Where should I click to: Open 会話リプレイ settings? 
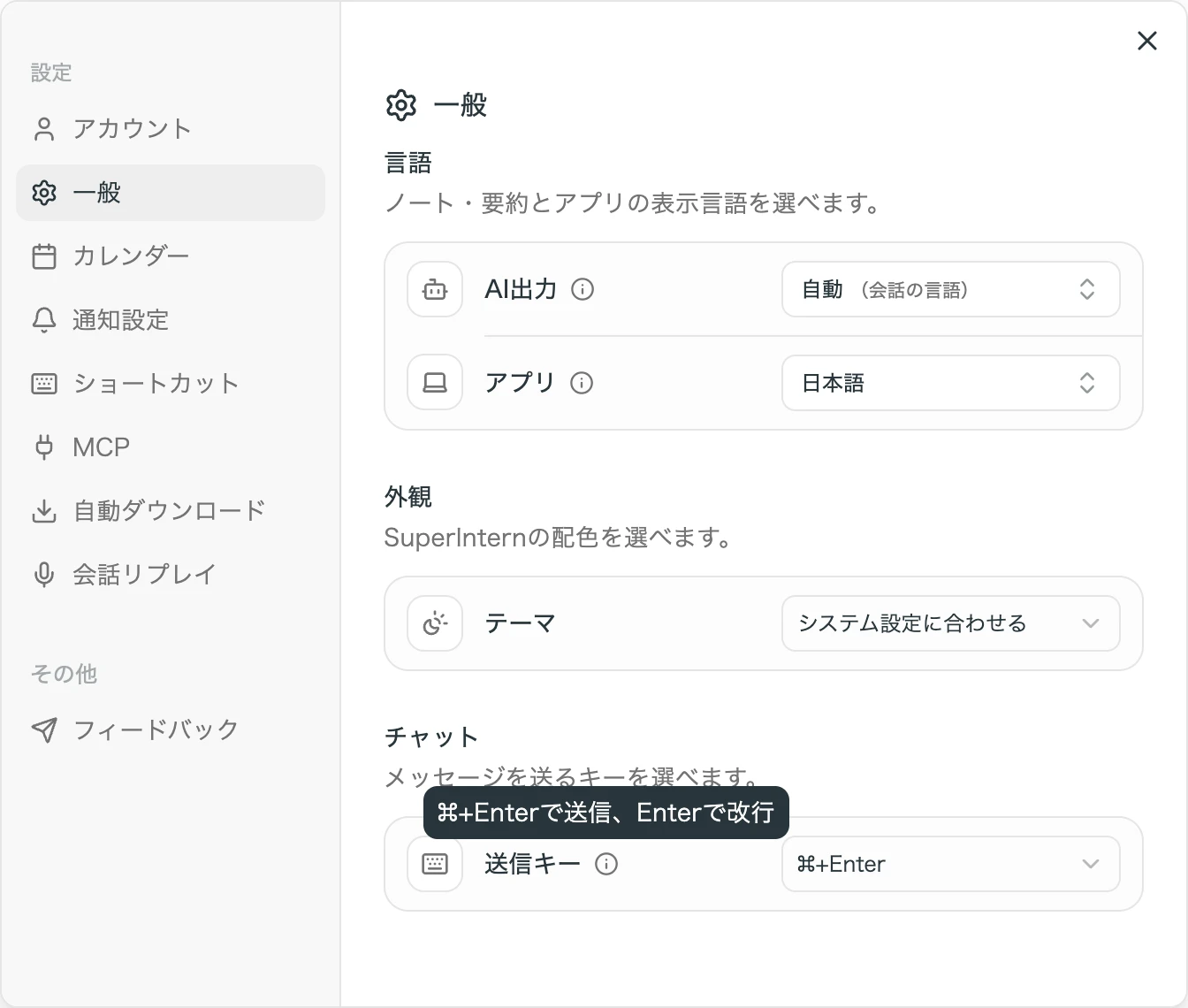pos(170,575)
